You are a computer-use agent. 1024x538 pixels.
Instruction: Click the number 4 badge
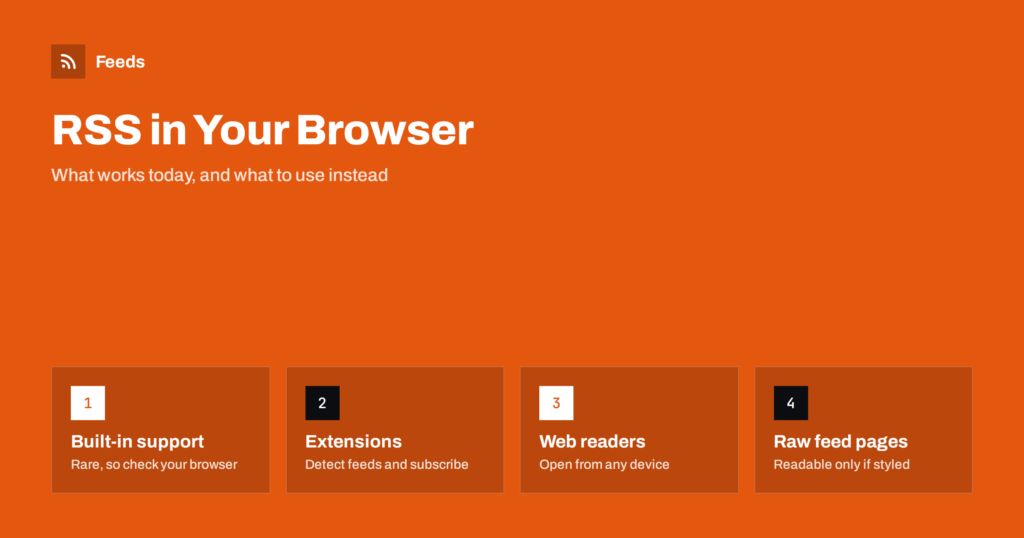790,403
